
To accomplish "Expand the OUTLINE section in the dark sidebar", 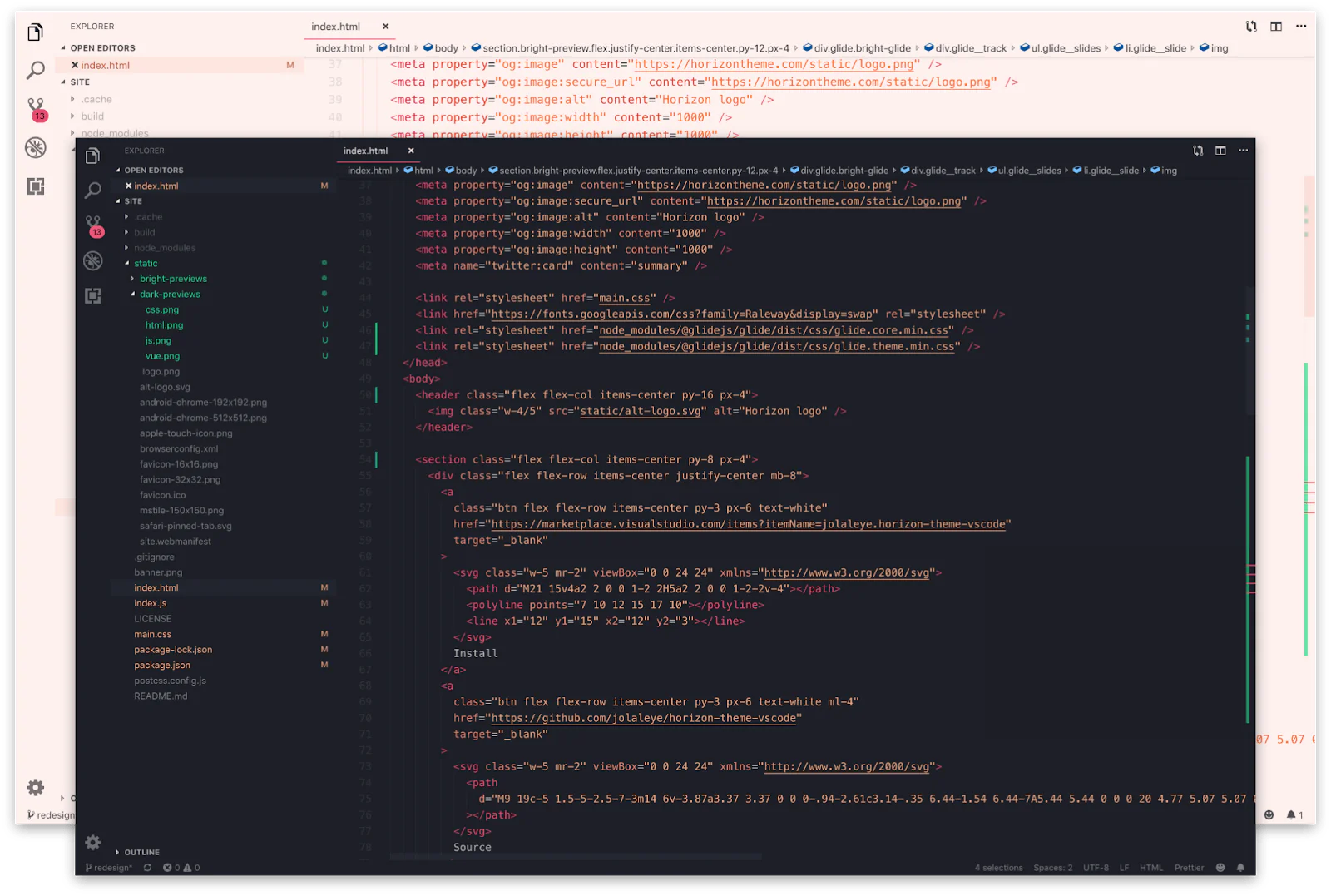I will click(x=141, y=852).
